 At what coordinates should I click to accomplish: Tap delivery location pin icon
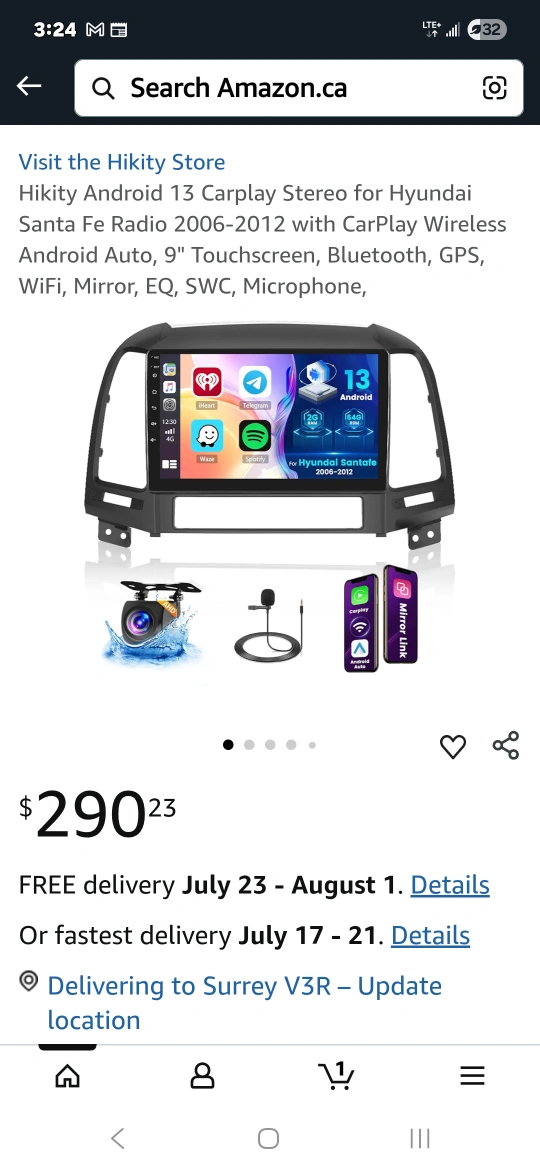[x=28, y=980]
